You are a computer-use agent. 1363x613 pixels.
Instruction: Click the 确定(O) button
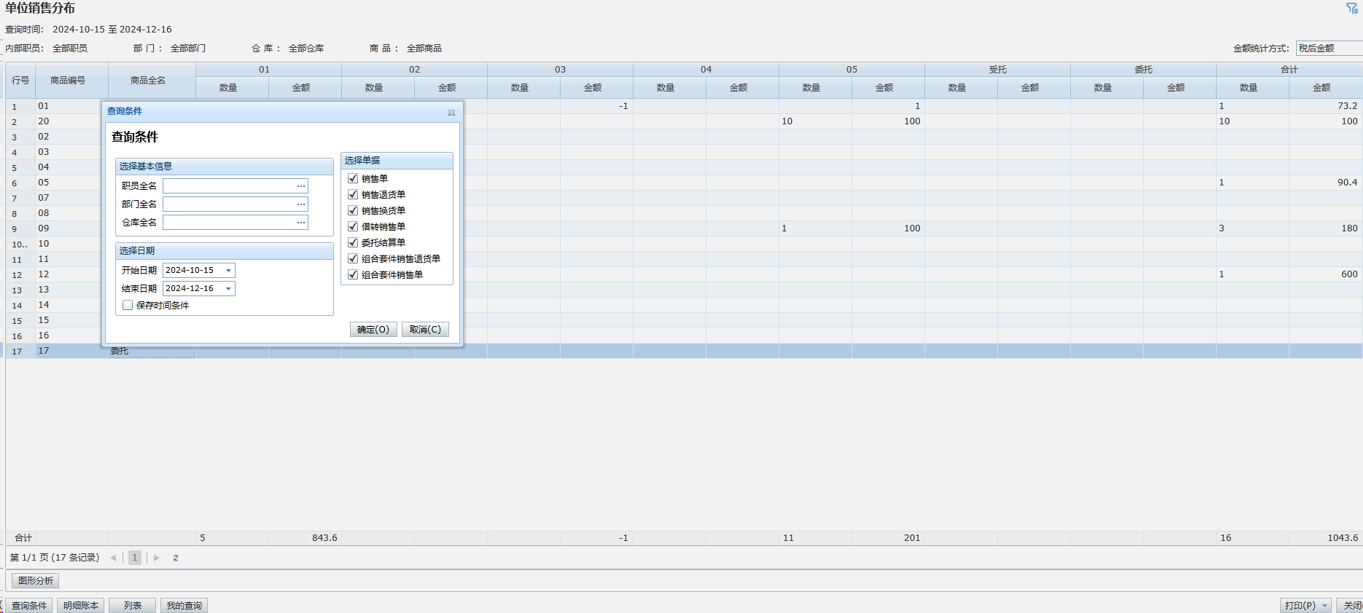pos(373,329)
